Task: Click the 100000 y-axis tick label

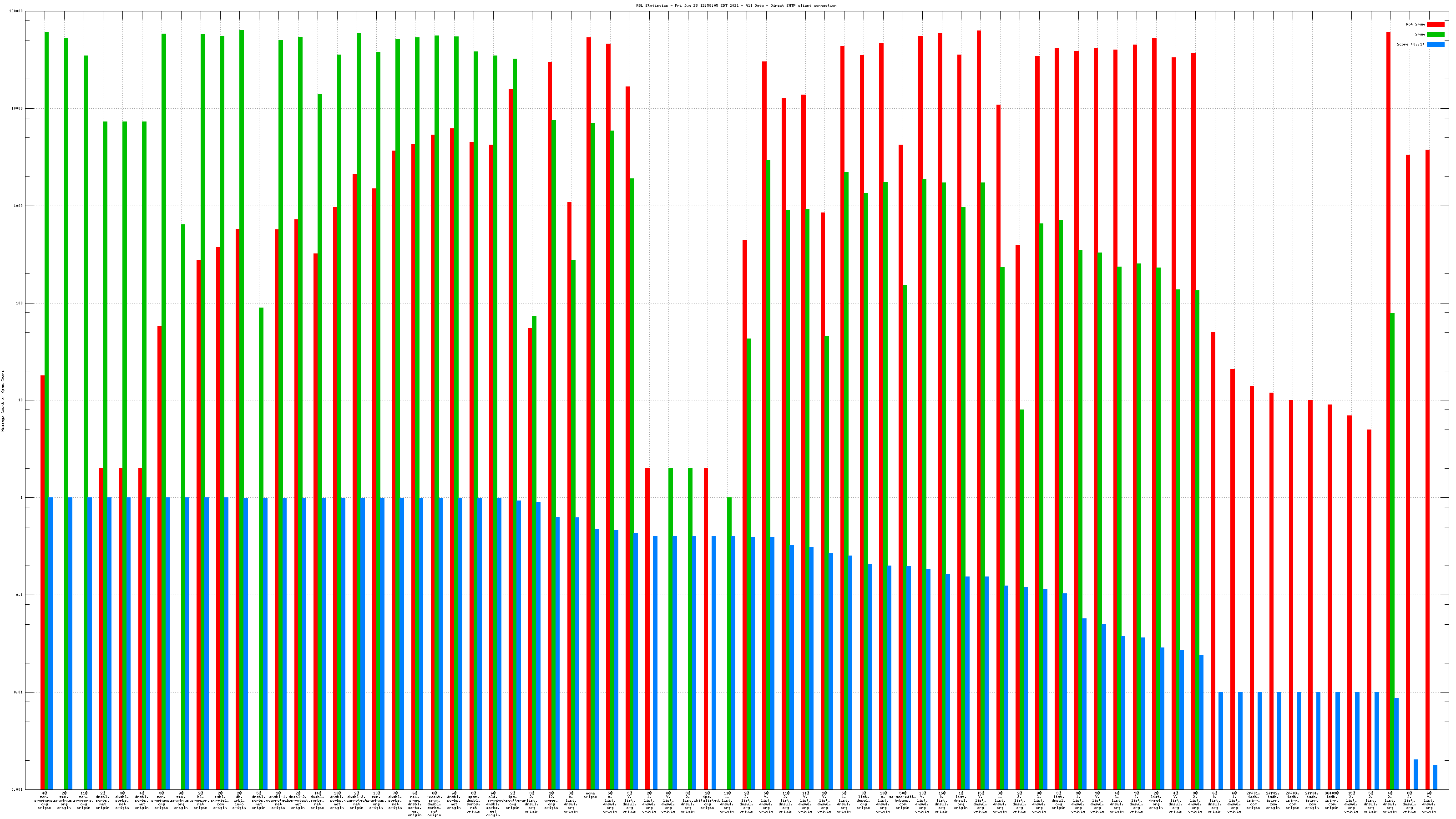Action: point(16,11)
